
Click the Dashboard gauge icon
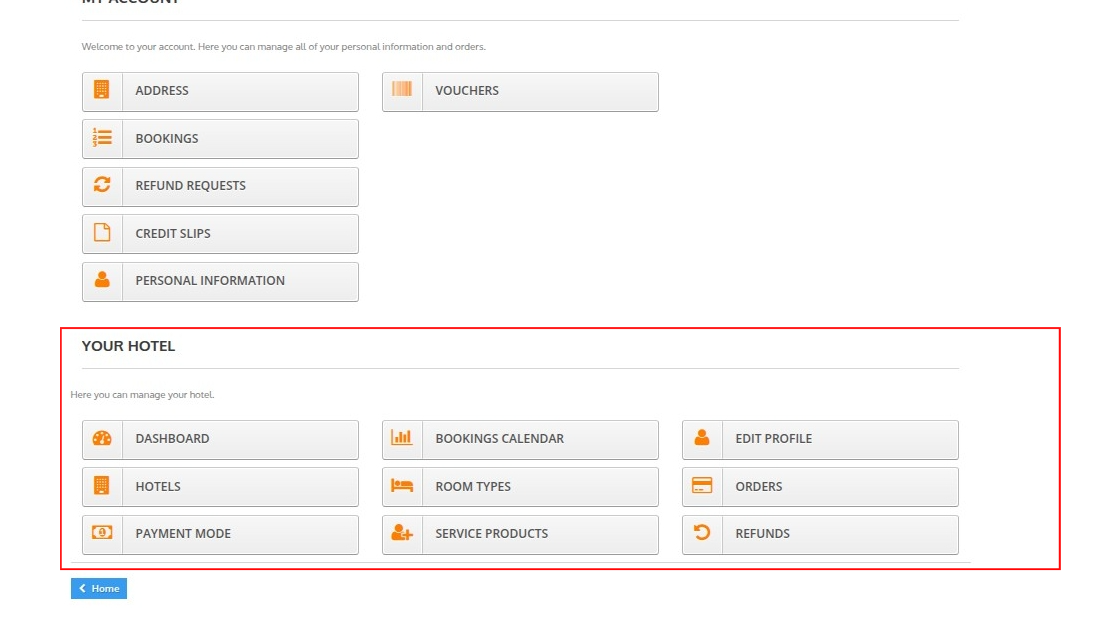coord(102,438)
